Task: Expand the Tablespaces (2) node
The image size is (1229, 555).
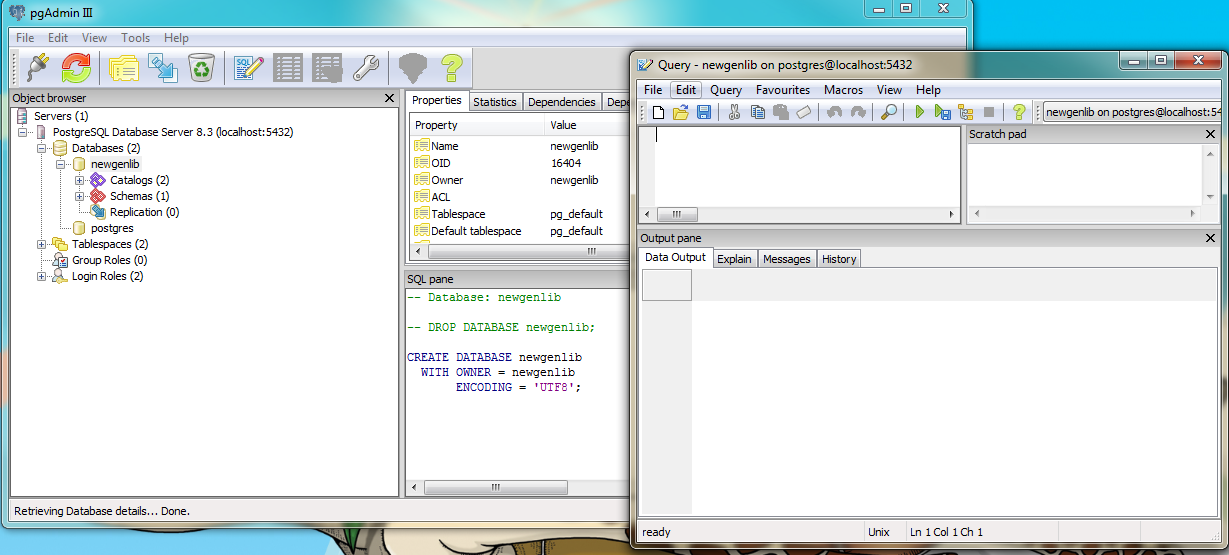Action: tap(42, 244)
